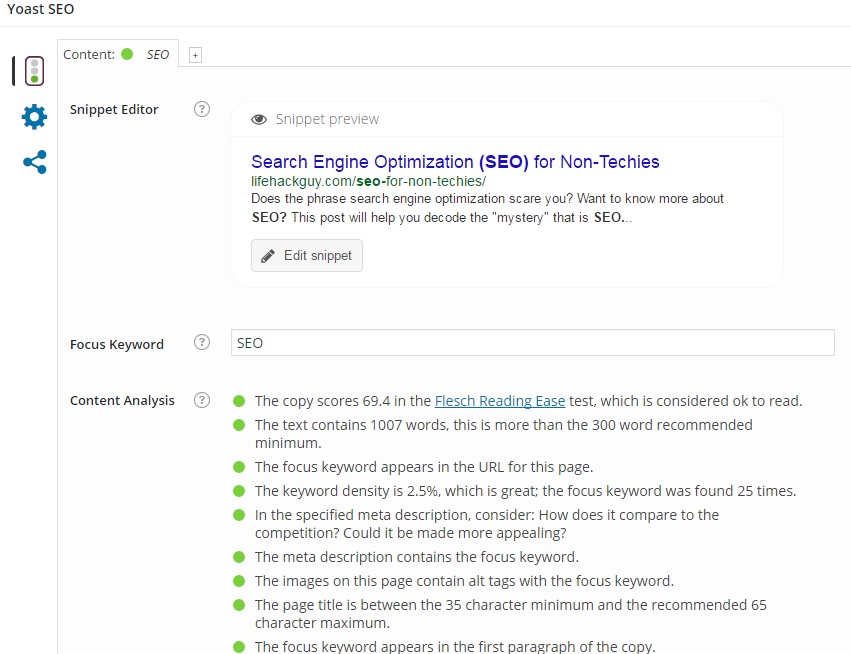This screenshot has height=654, width=851.
Task: Click the Snippet Editor label
Action: (x=114, y=110)
